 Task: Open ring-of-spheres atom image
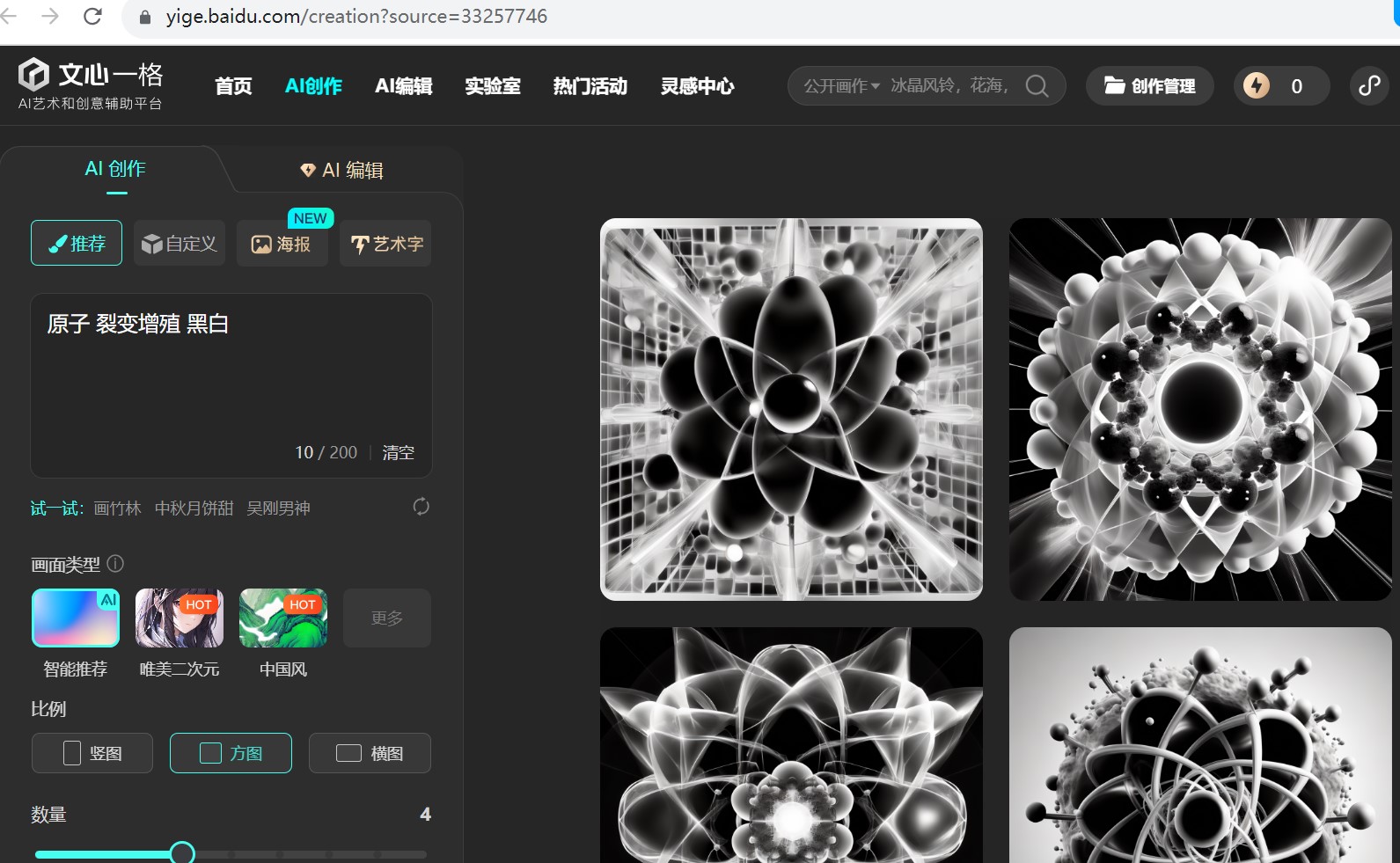pos(1200,409)
